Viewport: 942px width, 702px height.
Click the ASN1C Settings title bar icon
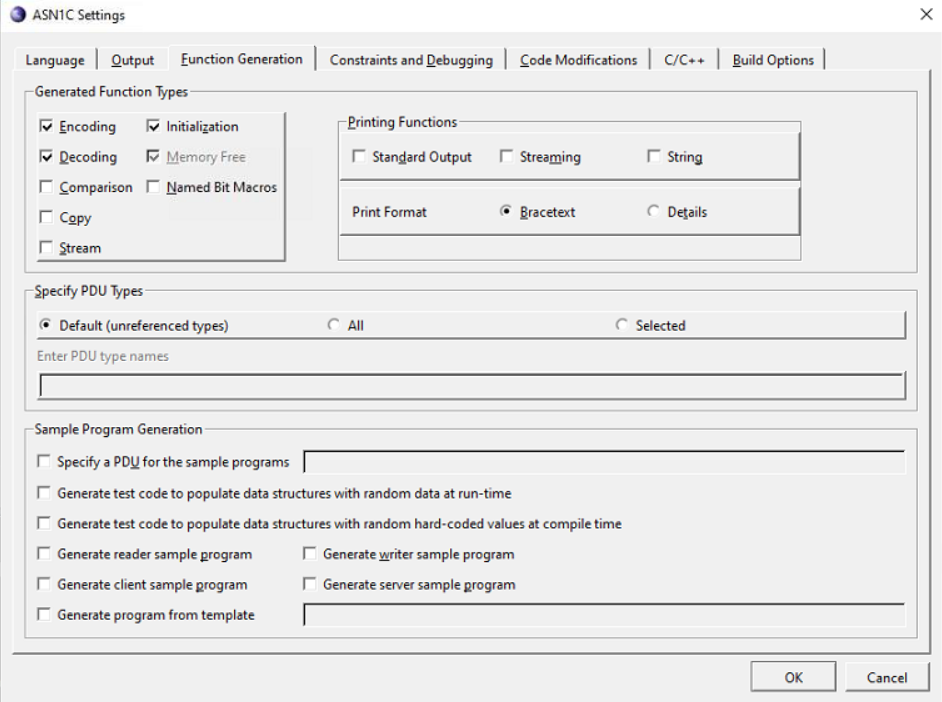click(x=19, y=14)
